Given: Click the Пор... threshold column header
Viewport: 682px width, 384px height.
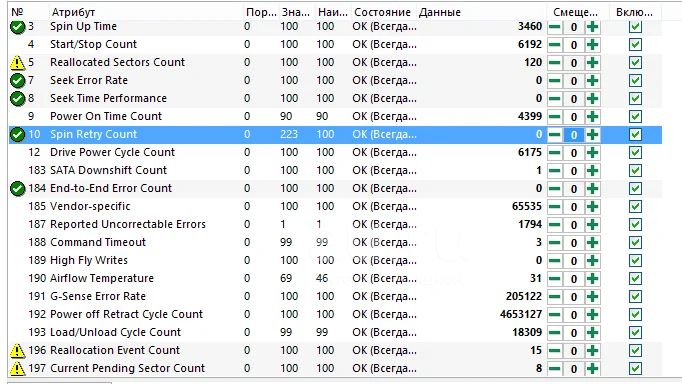Looking at the screenshot, I should click(261, 12).
